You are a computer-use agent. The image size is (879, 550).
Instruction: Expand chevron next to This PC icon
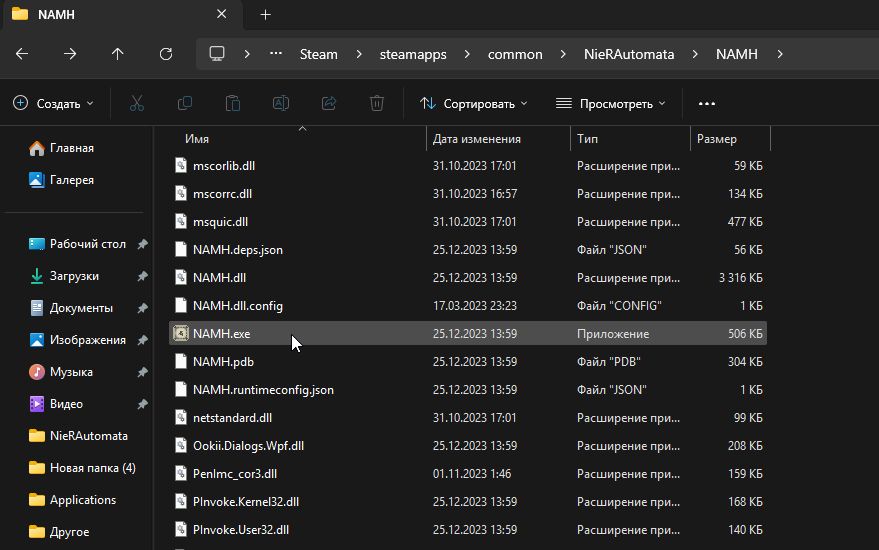point(247,54)
